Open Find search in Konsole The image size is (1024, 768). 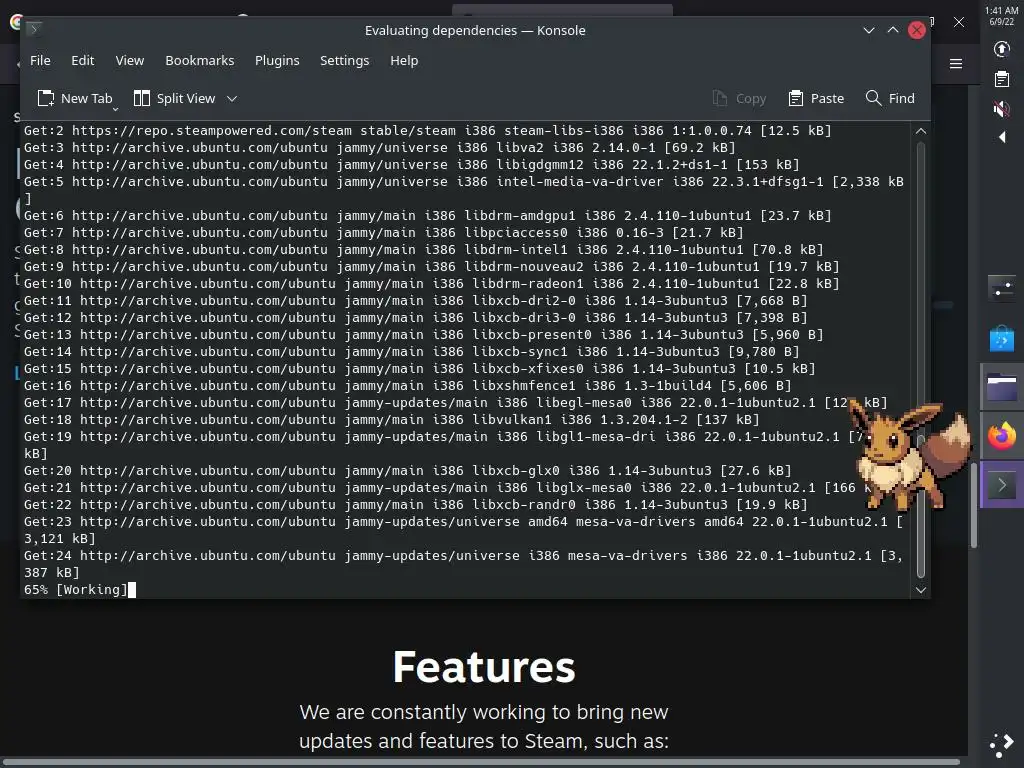point(890,99)
